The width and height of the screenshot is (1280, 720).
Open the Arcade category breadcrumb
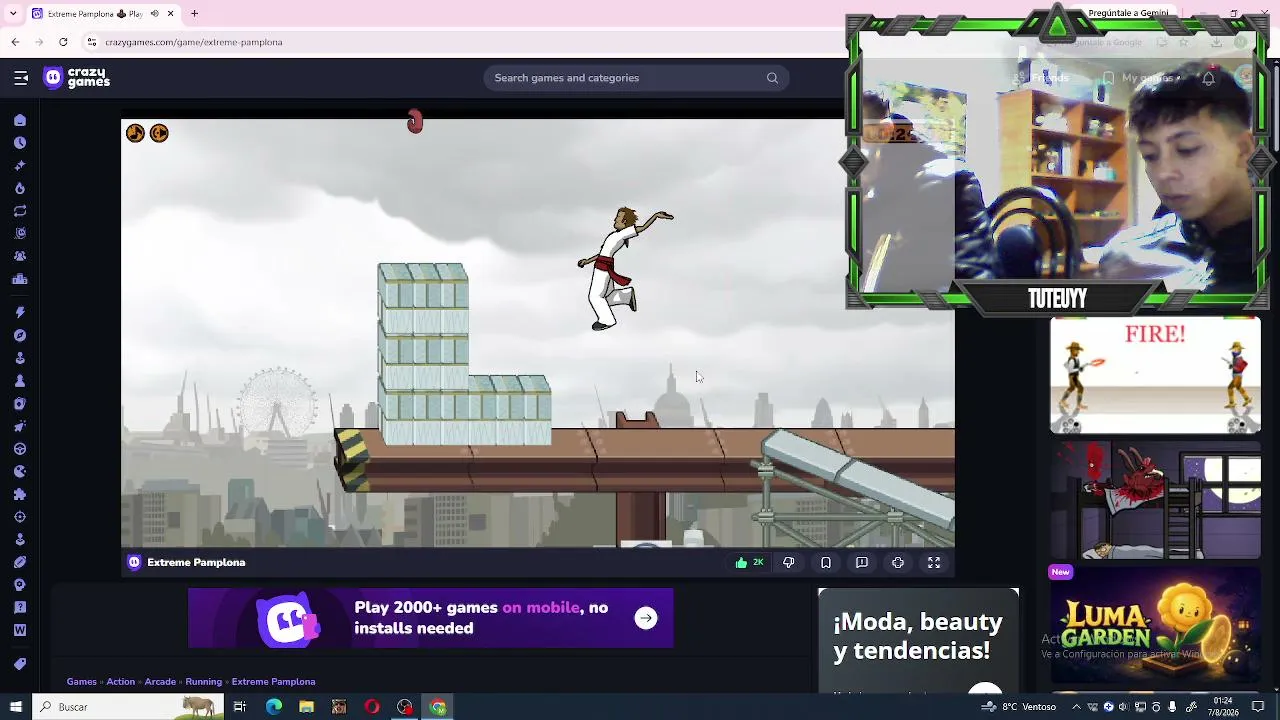coord(160,682)
